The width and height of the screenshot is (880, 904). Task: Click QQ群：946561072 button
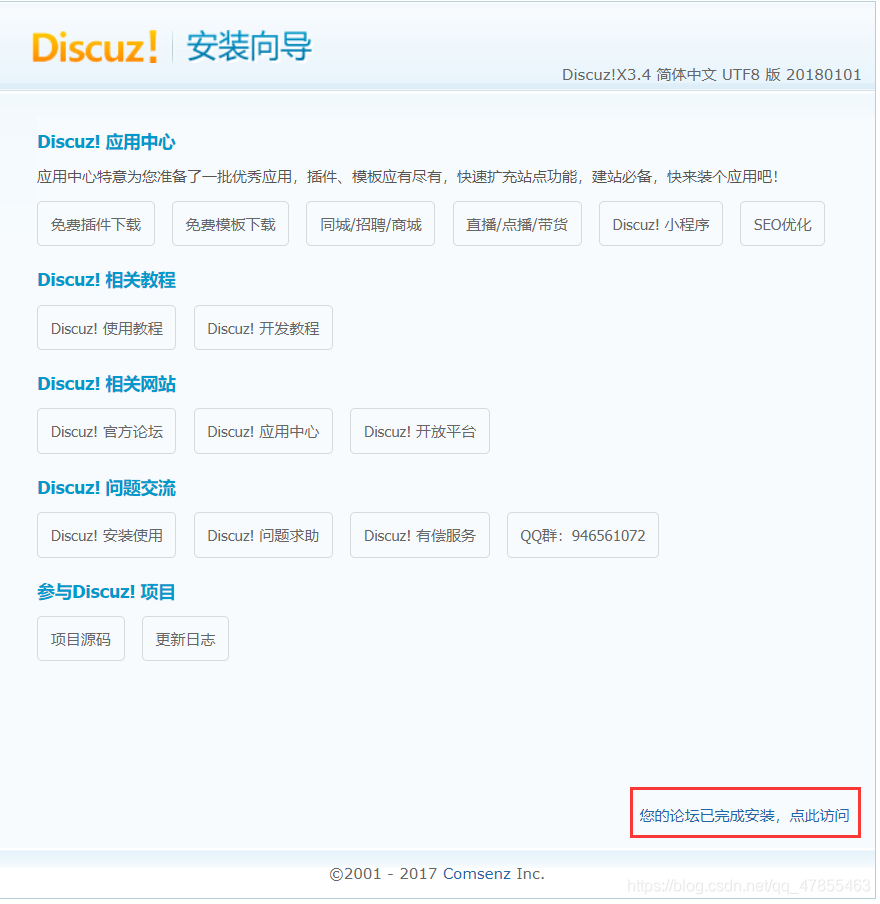(584, 536)
